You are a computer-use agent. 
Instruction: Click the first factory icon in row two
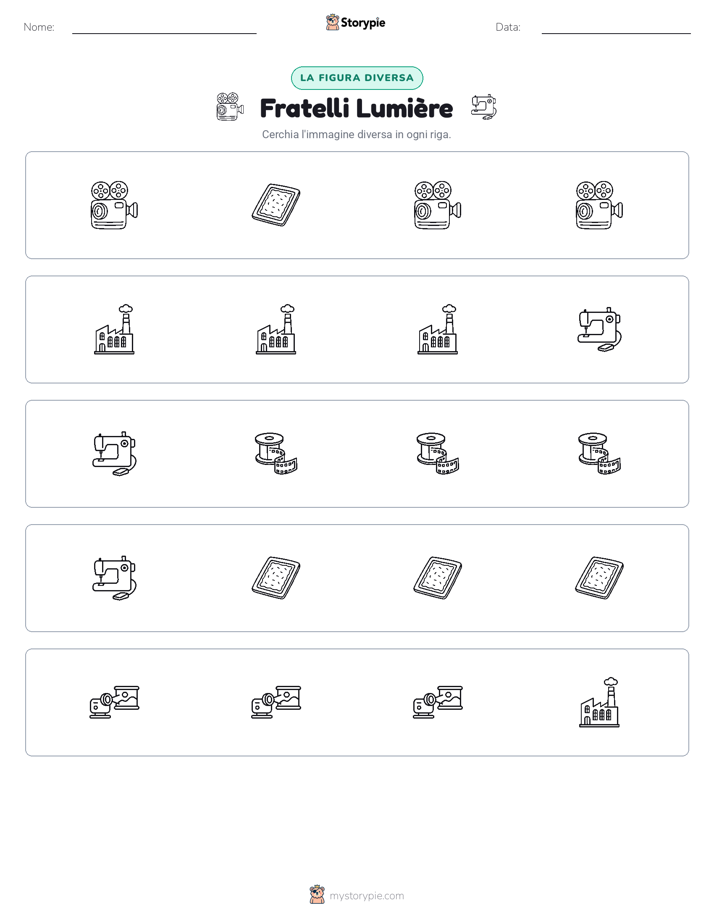114,329
